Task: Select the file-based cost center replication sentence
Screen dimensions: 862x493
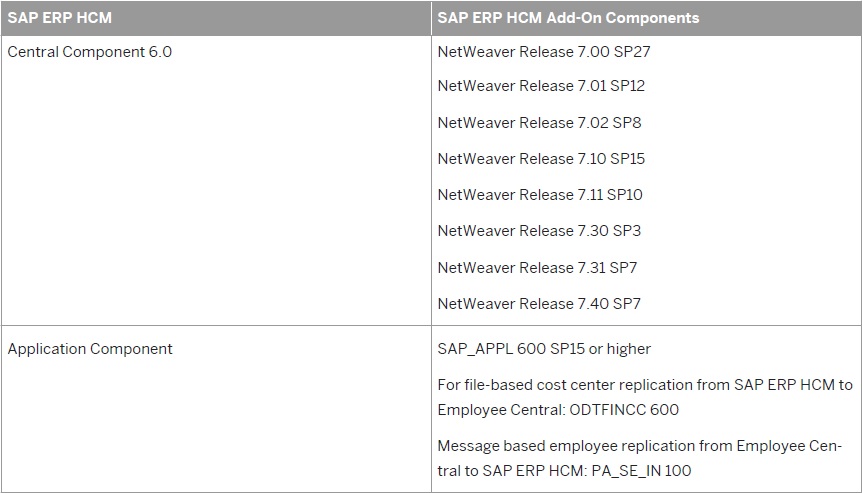Action: point(645,397)
